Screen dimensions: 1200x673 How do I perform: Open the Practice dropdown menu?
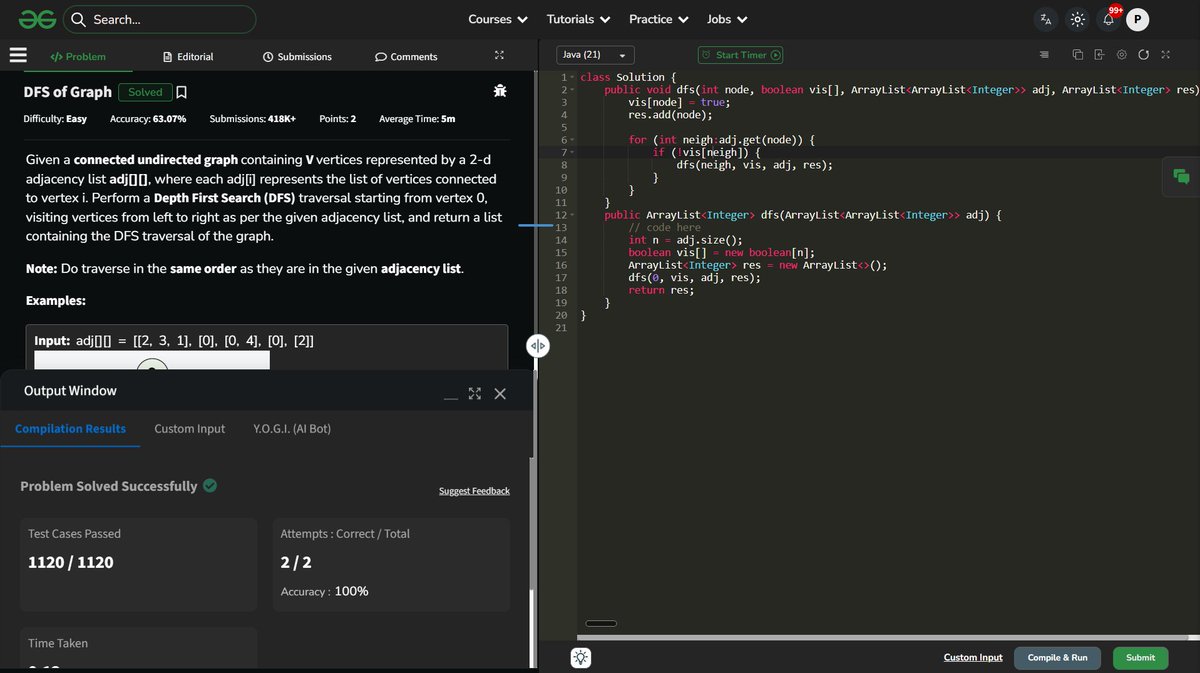coord(658,19)
